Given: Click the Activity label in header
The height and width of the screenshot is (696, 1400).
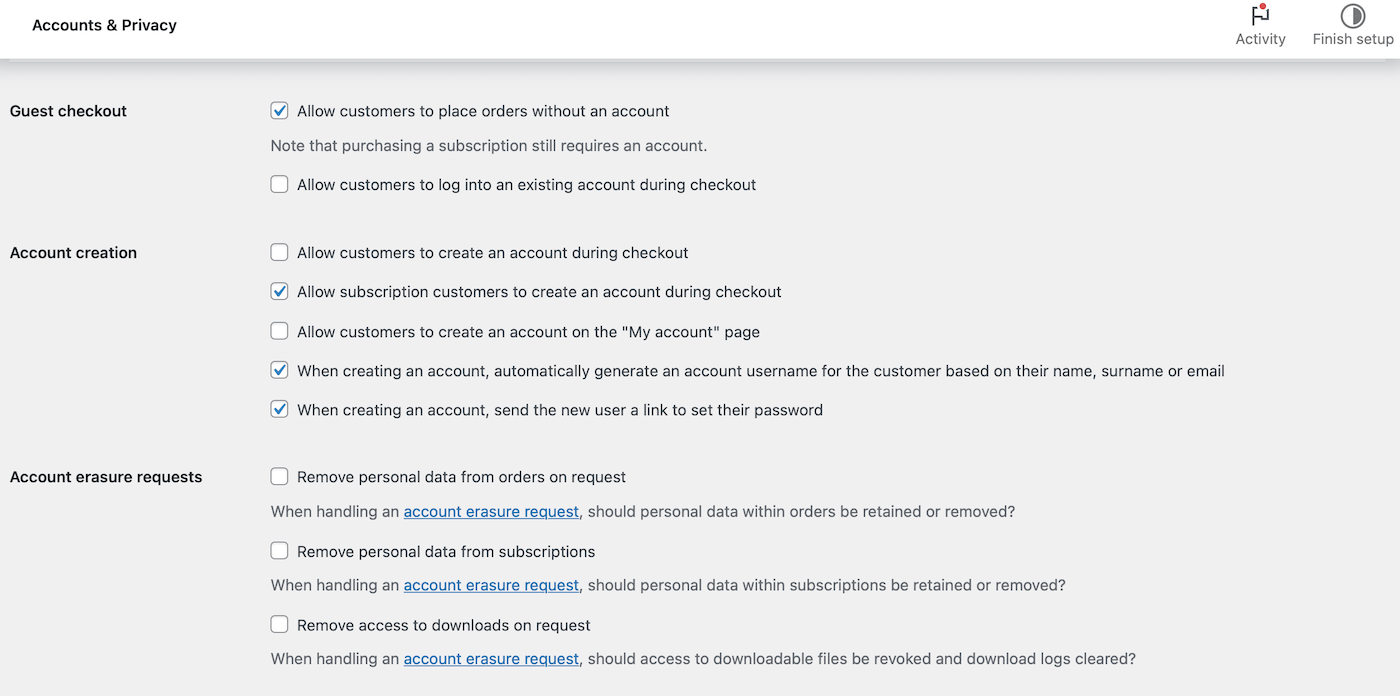Looking at the screenshot, I should click(x=1260, y=39).
